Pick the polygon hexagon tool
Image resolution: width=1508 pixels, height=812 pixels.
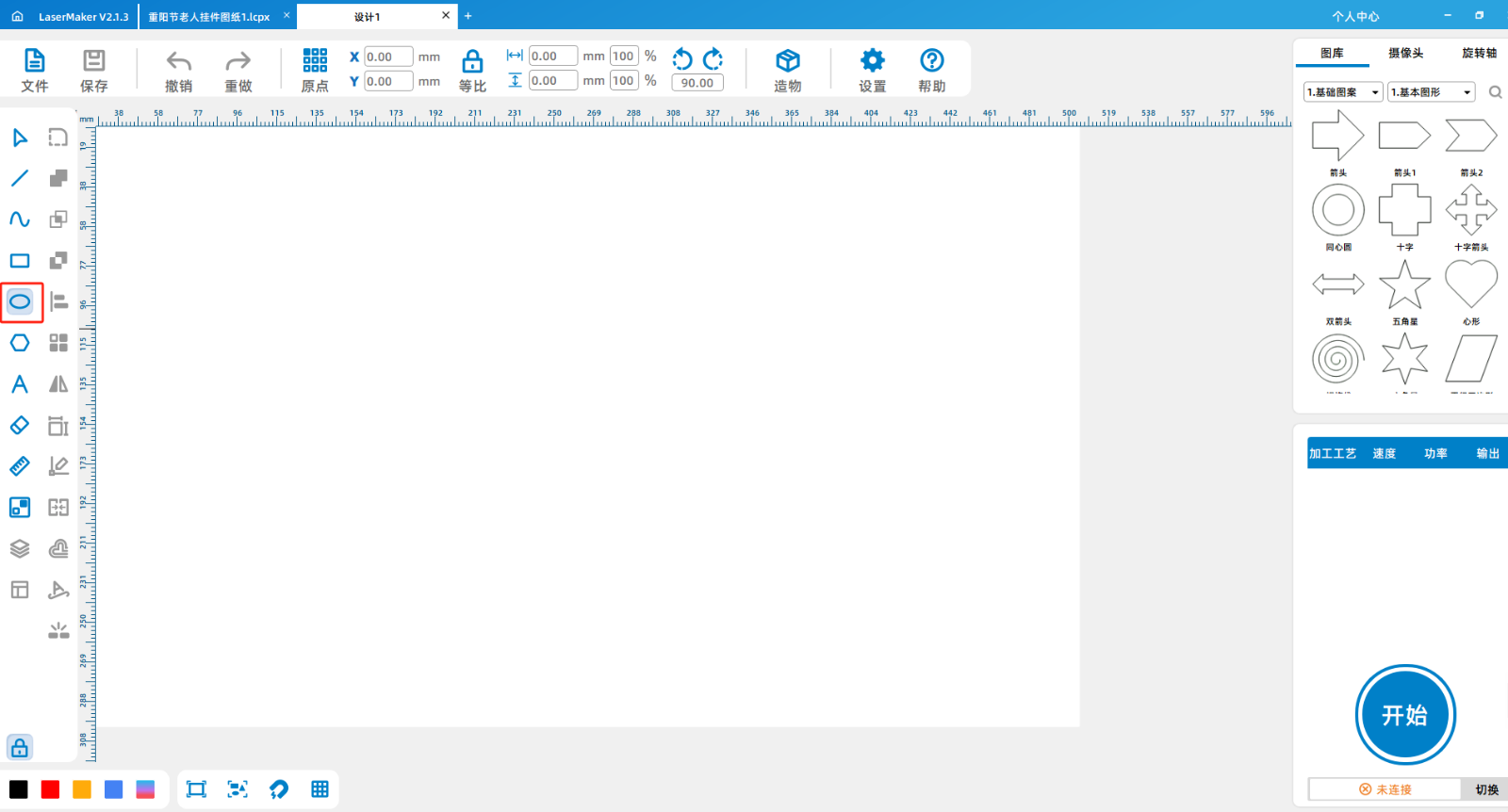coord(20,343)
